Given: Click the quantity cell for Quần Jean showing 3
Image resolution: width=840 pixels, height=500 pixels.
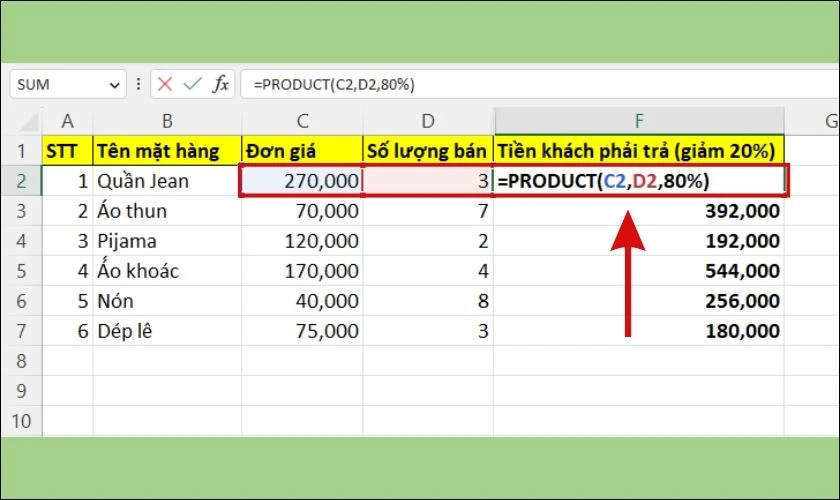Looking at the screenshot, I should 428,181.
